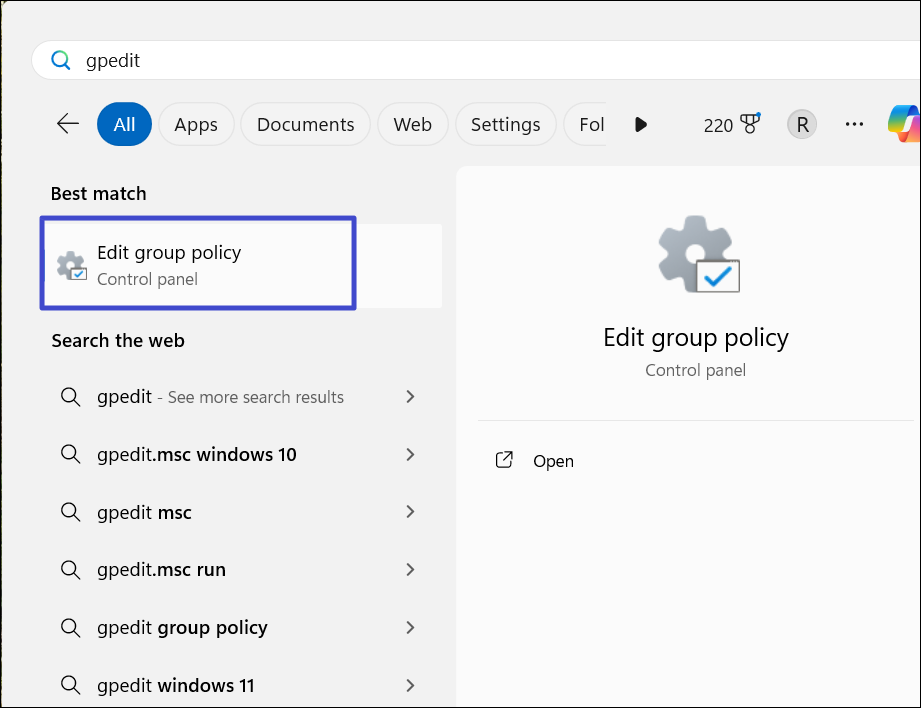The image size is (921, 708).
Task: Click Open in the preview pane
Action: tap(553, 461)
